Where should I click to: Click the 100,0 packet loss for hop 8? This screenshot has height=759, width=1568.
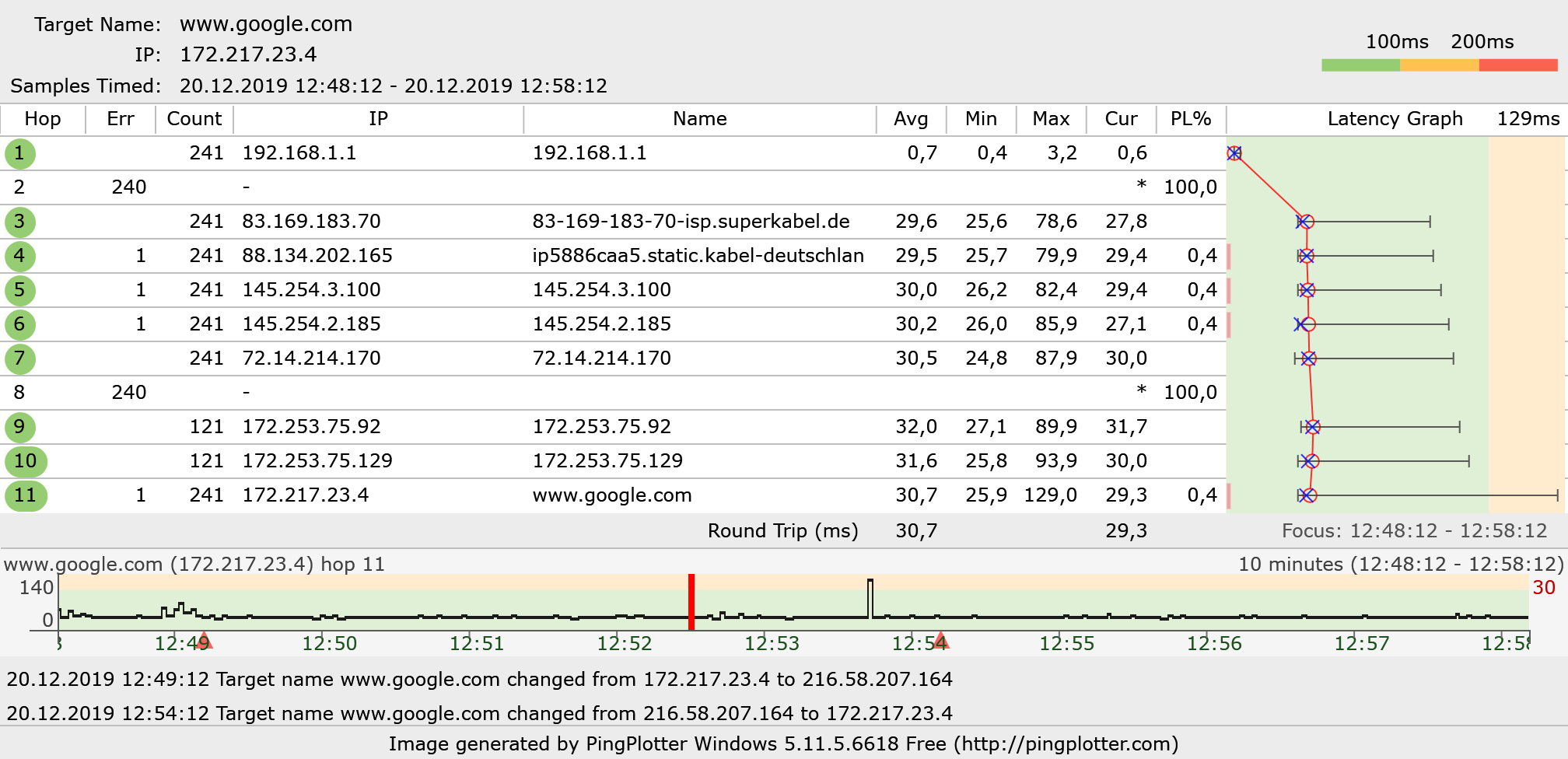[x=1190, y=393]
